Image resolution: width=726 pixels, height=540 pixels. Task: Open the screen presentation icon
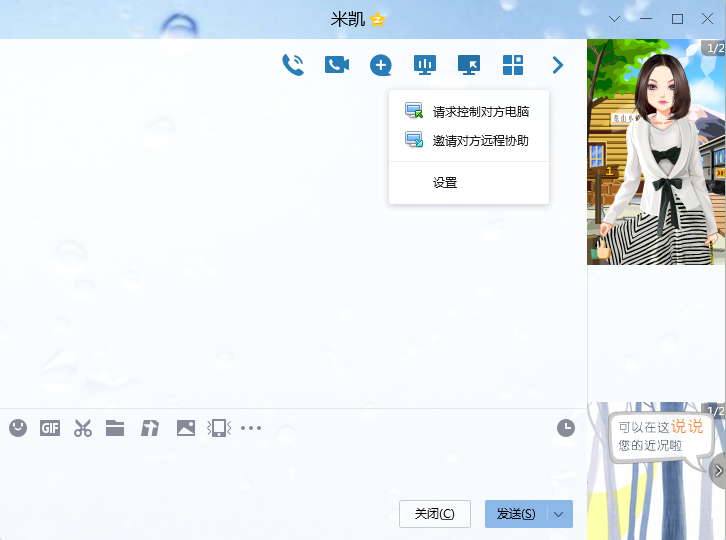425,65
